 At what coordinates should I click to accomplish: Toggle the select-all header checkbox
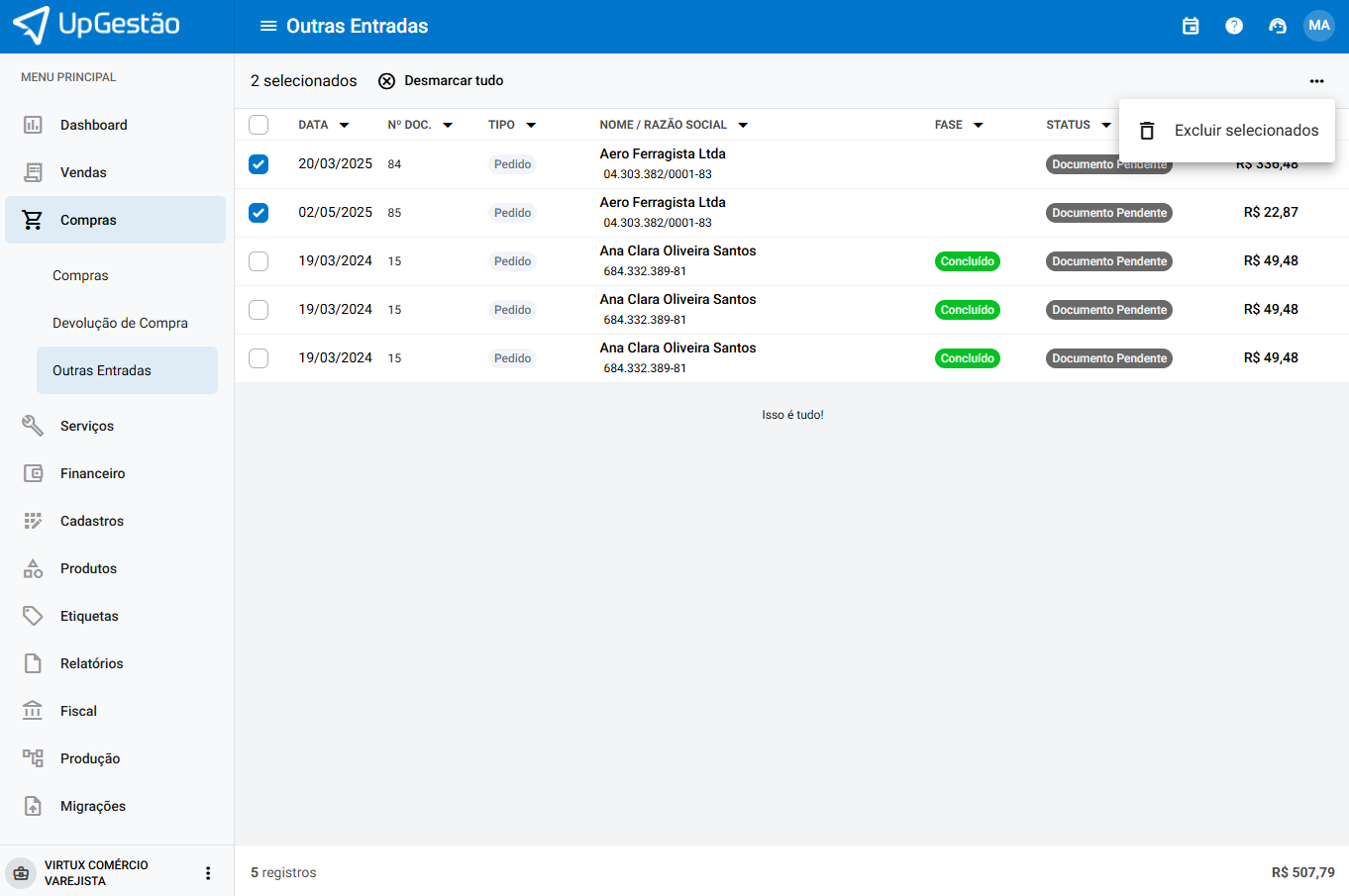[259, 125]
